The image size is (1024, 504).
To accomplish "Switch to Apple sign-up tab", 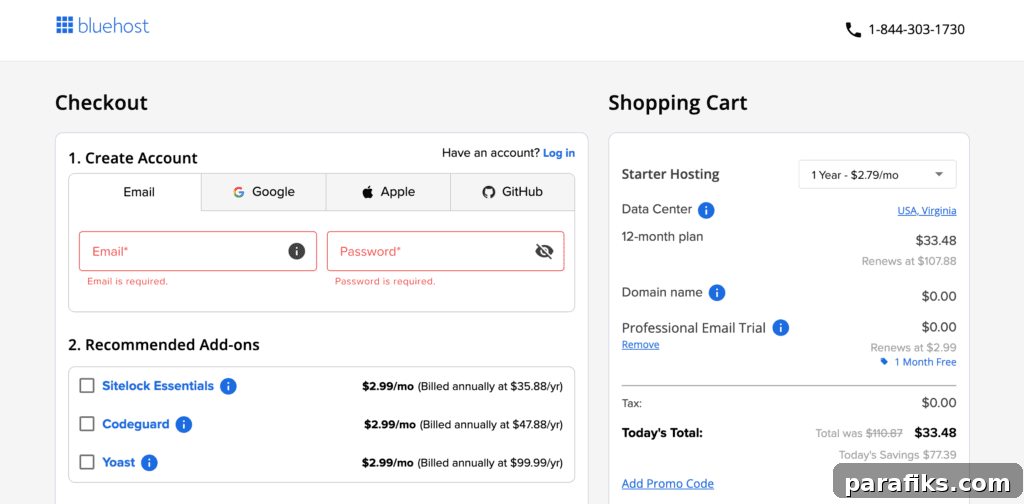I will (388, 192).
